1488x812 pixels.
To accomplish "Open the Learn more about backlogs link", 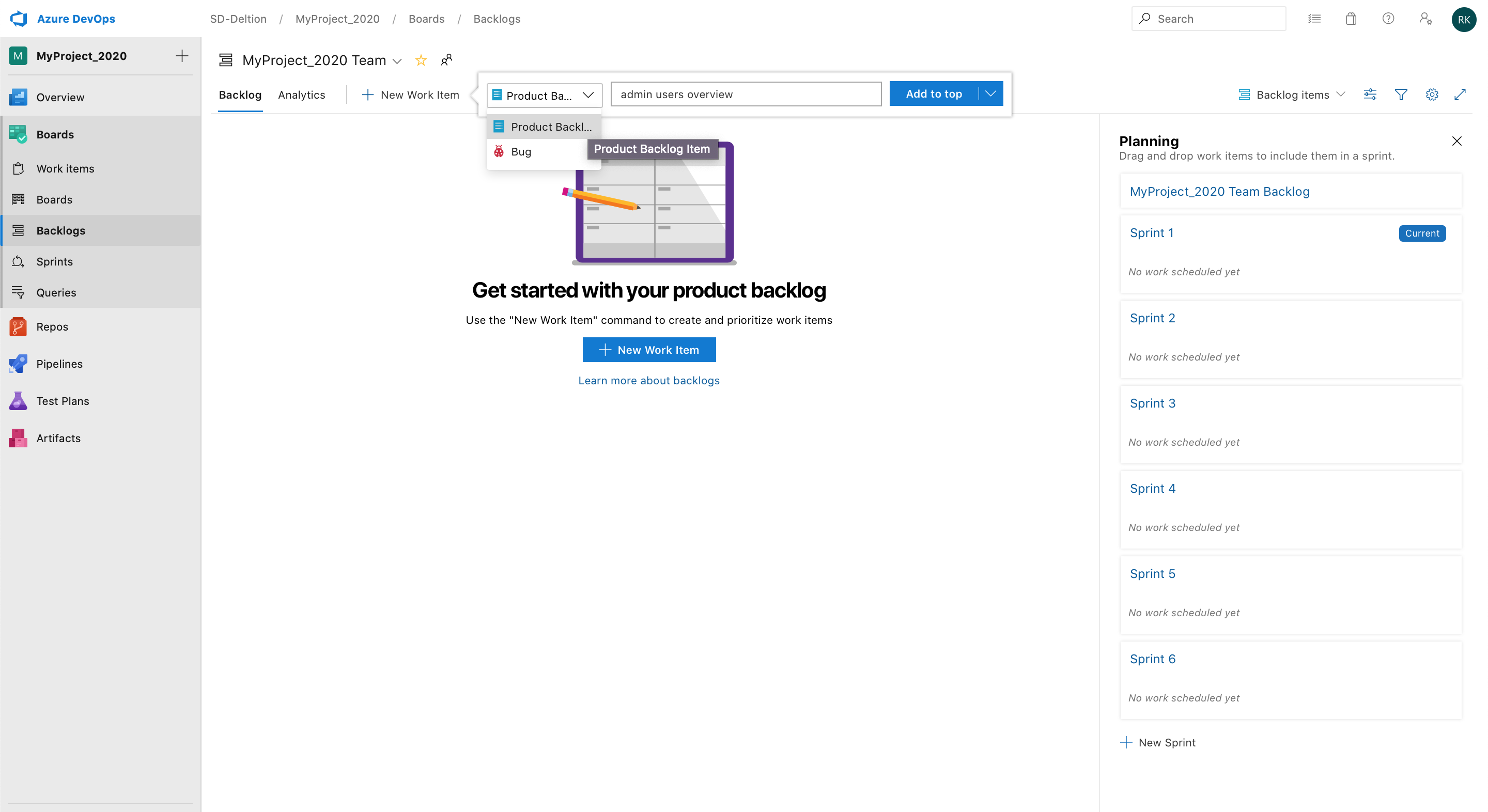I will click(x=649, y=380).
